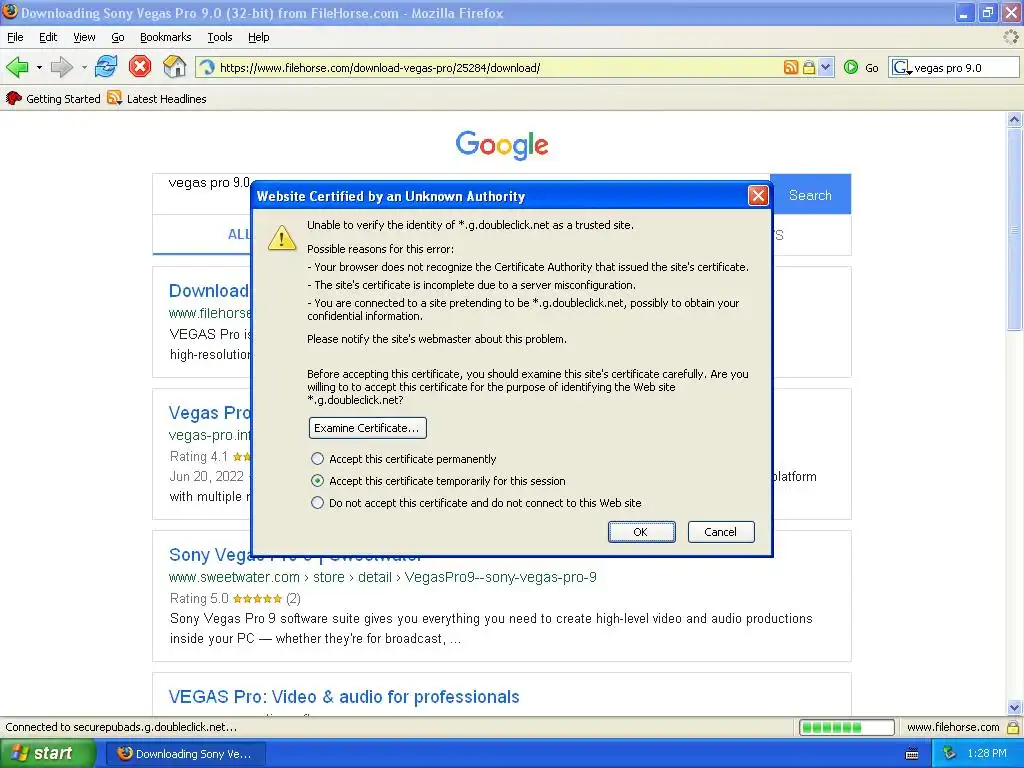Click the Getting Started bookmark icon
The image size is (1024, 768).
pos(14,99)
